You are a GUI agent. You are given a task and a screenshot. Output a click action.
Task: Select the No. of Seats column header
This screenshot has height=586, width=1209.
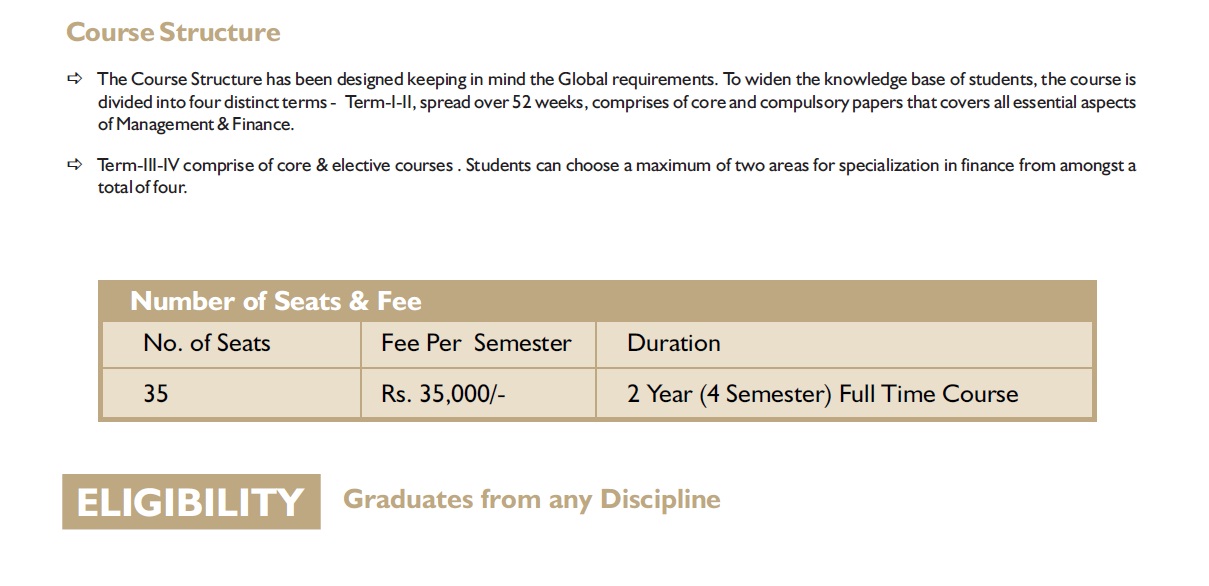coord(207,344)
